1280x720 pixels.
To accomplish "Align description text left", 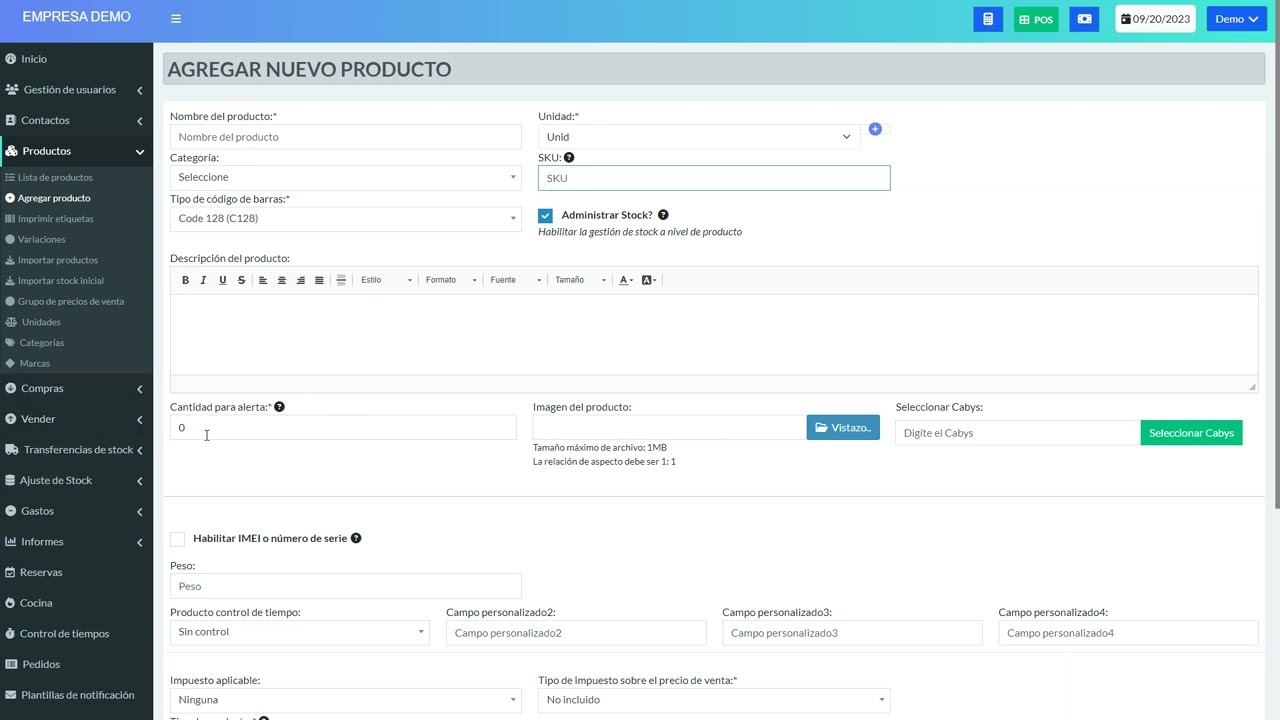I will click(x=263, y=280).
